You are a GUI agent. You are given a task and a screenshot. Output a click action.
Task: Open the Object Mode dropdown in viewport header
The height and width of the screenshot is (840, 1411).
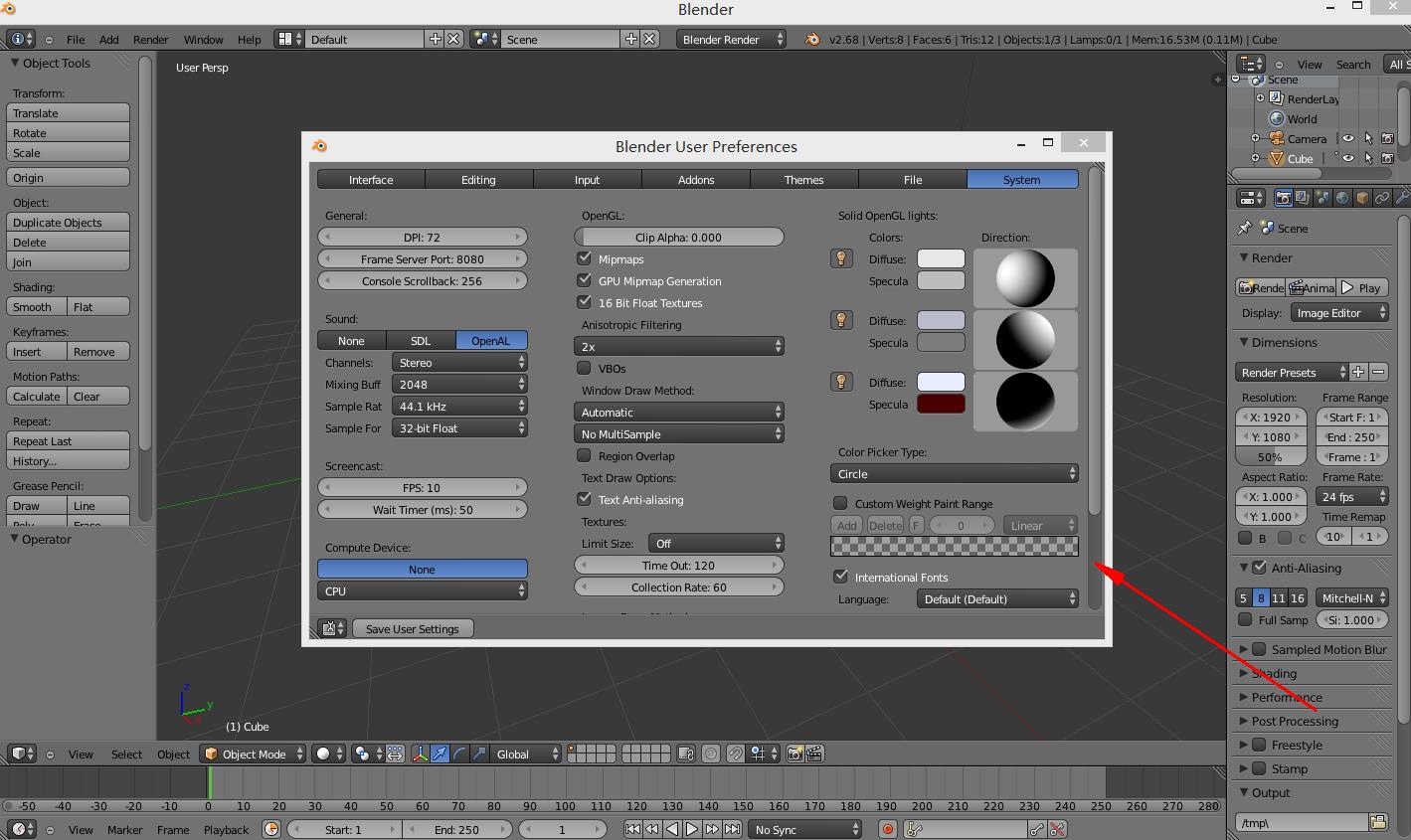click(253, 754)
